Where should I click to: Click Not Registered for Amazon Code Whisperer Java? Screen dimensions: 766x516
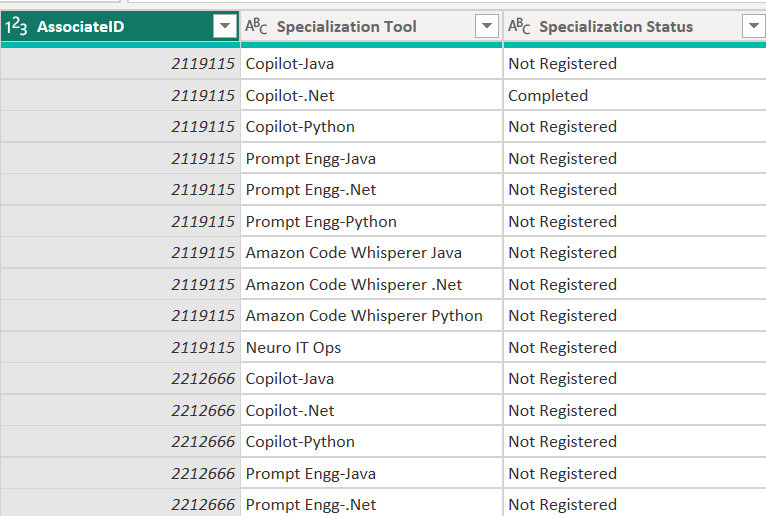pos(635,253)
